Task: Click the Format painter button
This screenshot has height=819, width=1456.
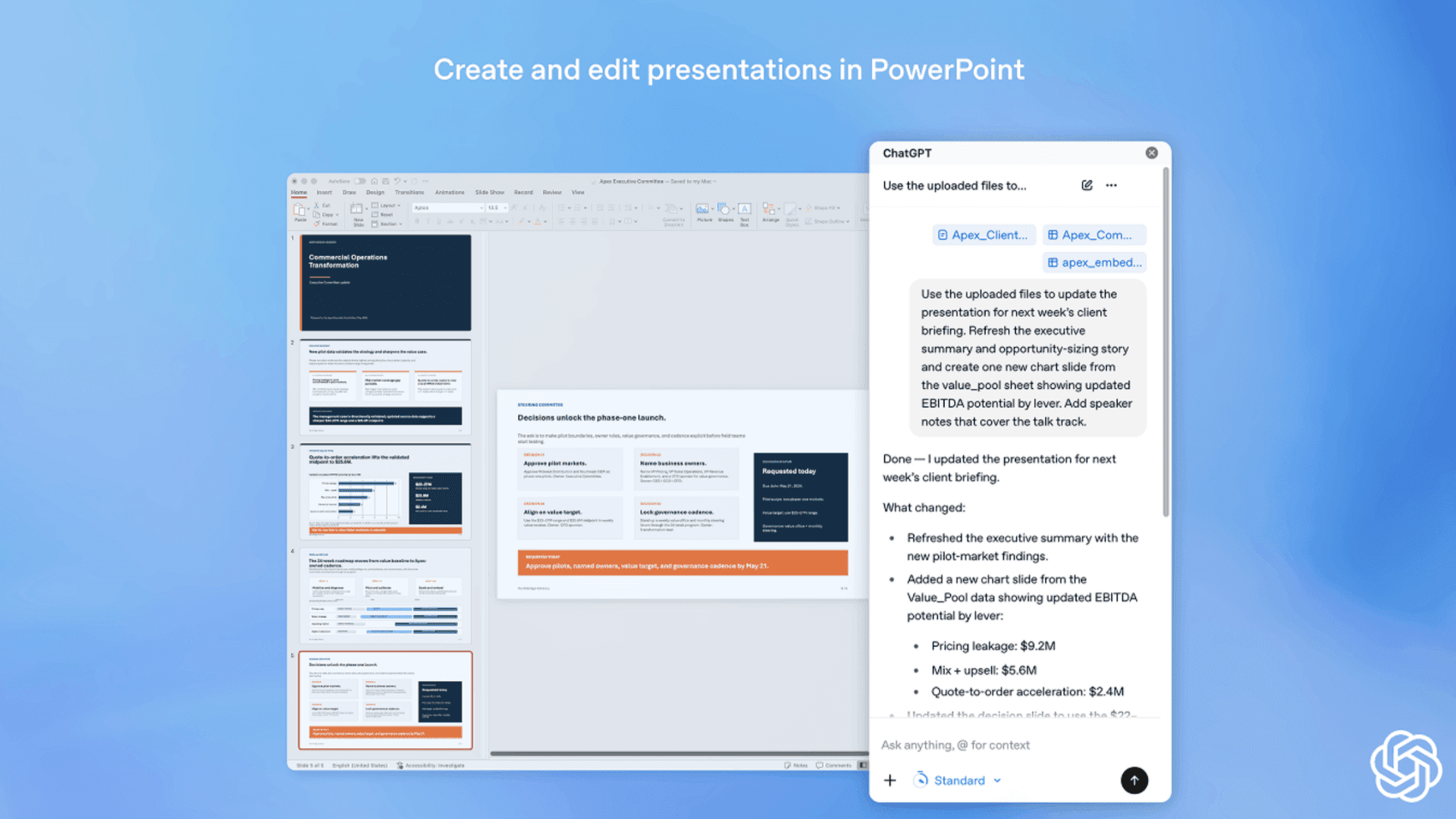Action: pyautogui.click(x=326, y=224)
